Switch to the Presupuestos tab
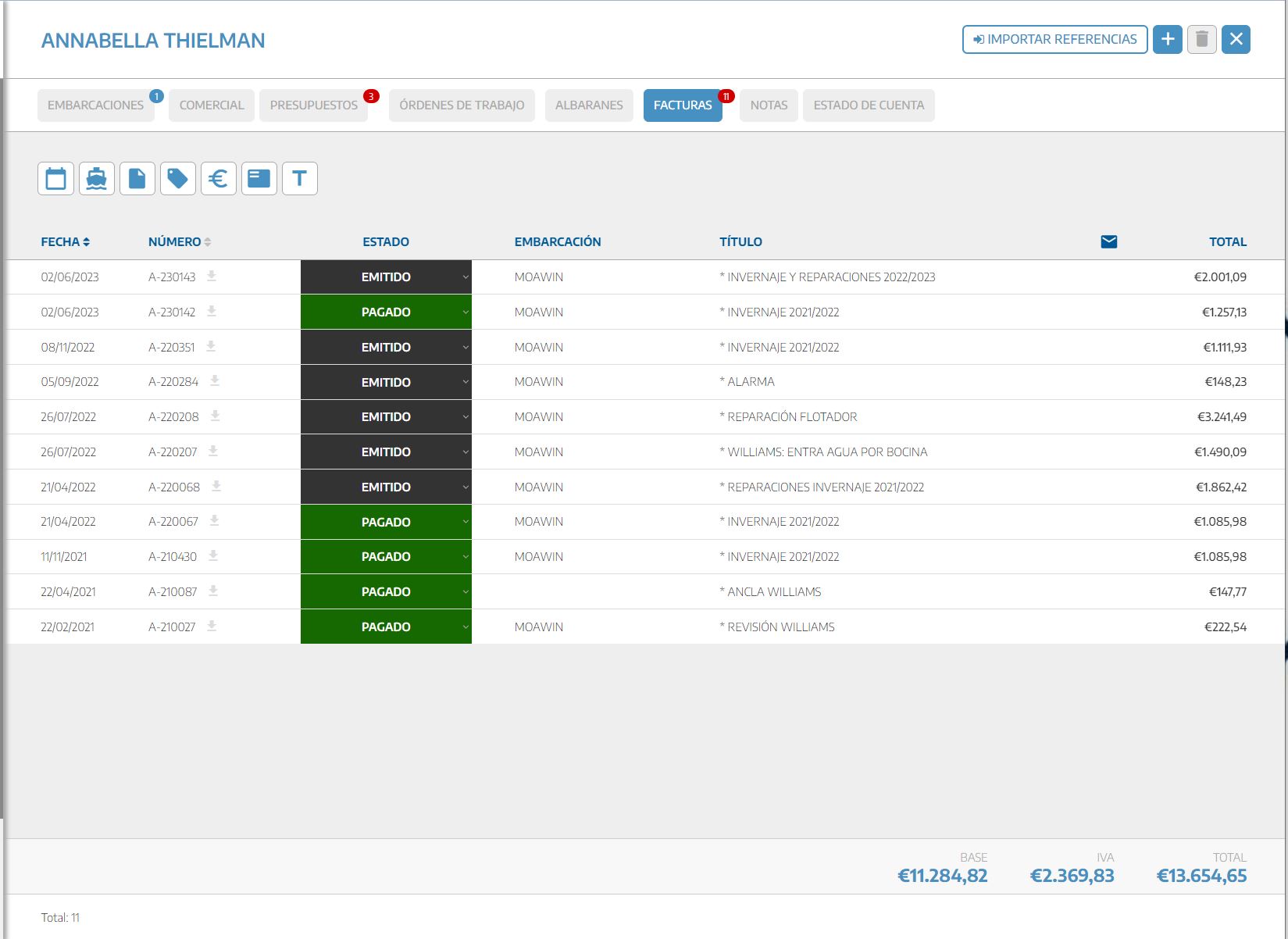The height and width of the screenshot is (939, 1288). click(313, 105)
